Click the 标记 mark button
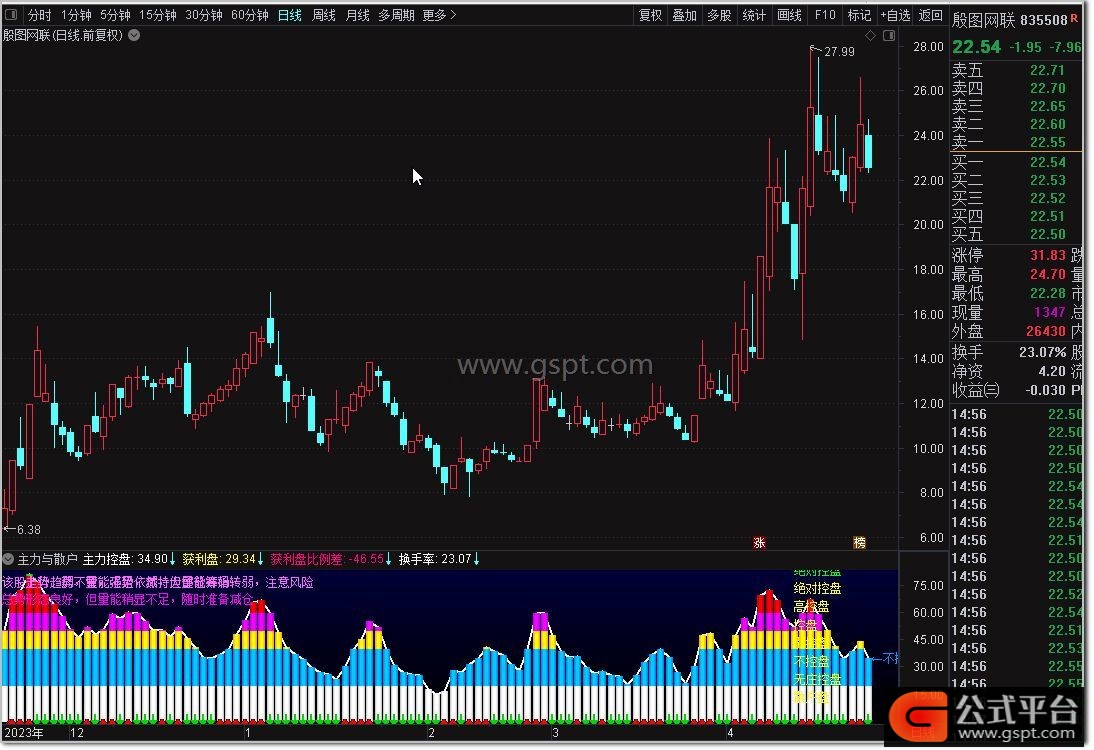Image resolution: width=1094 pixels, height=750 pixels. pos(859,15)
